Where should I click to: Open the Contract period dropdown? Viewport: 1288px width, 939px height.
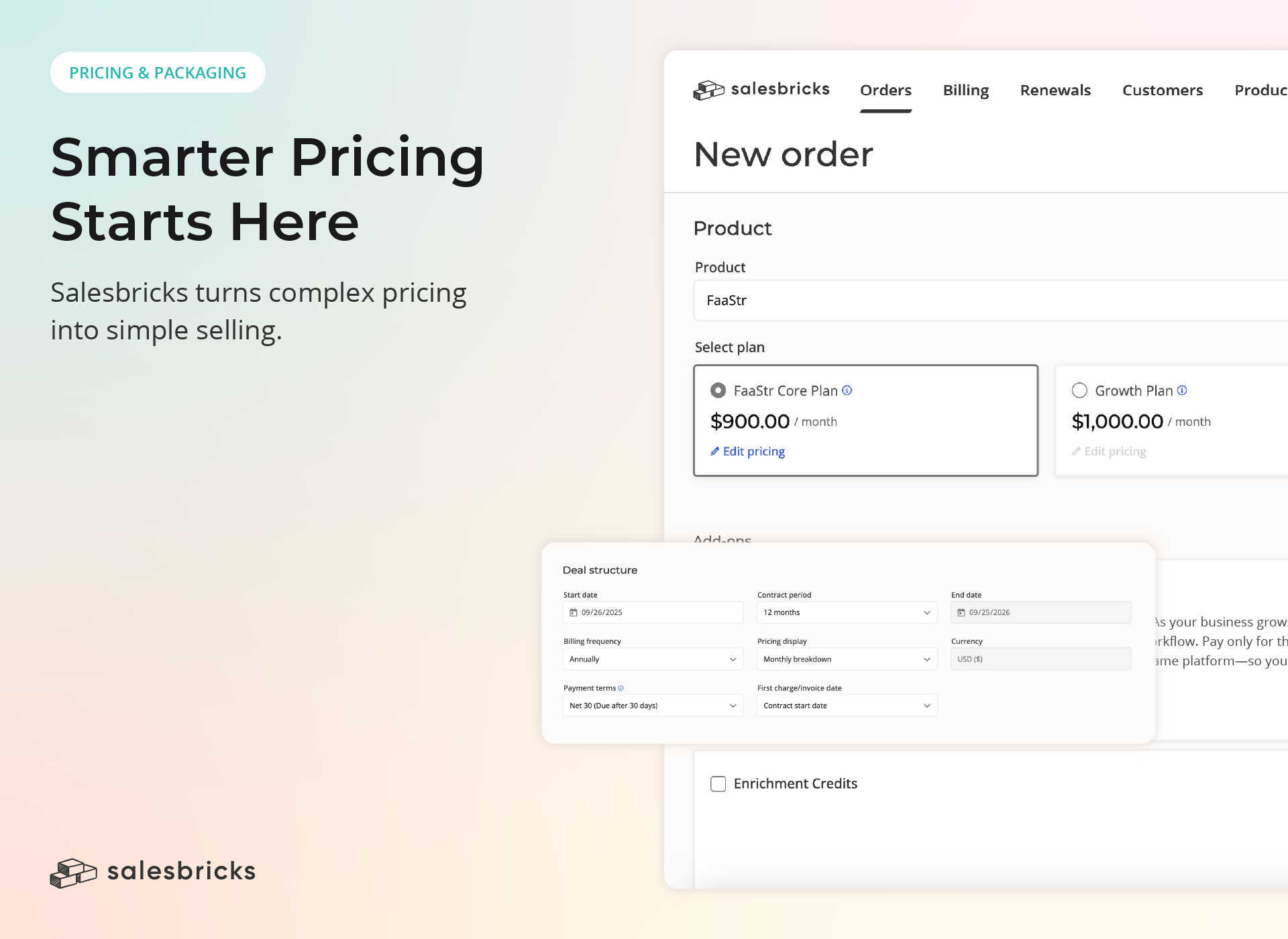click(x=847, y=612)
